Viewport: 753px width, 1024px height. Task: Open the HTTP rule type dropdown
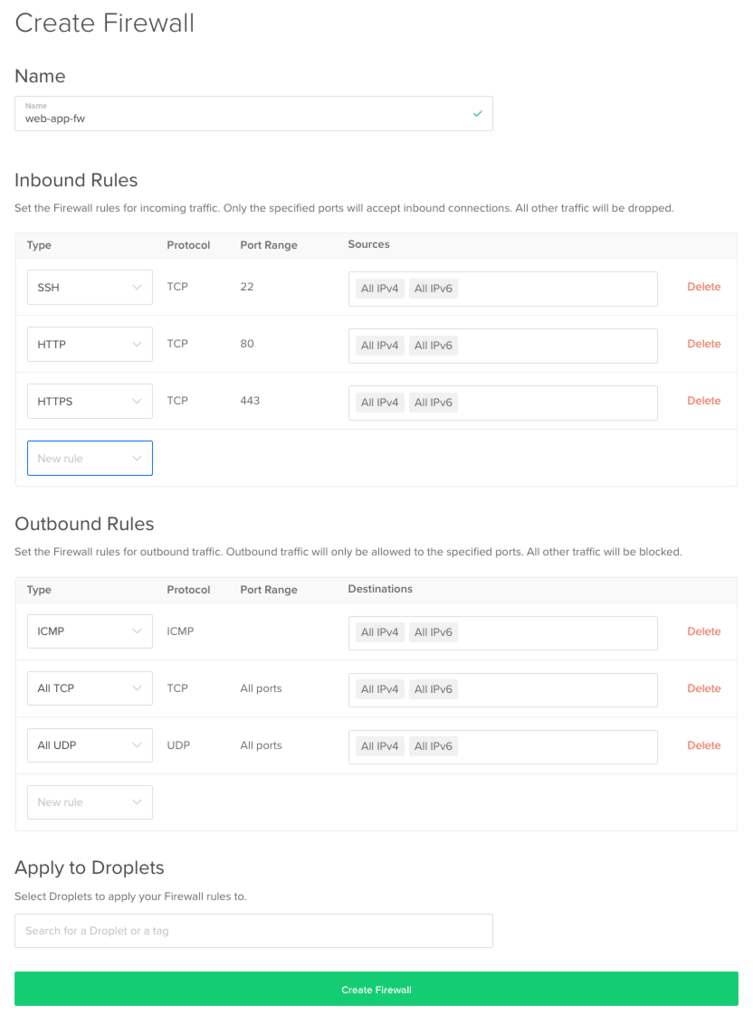point(89,345)
